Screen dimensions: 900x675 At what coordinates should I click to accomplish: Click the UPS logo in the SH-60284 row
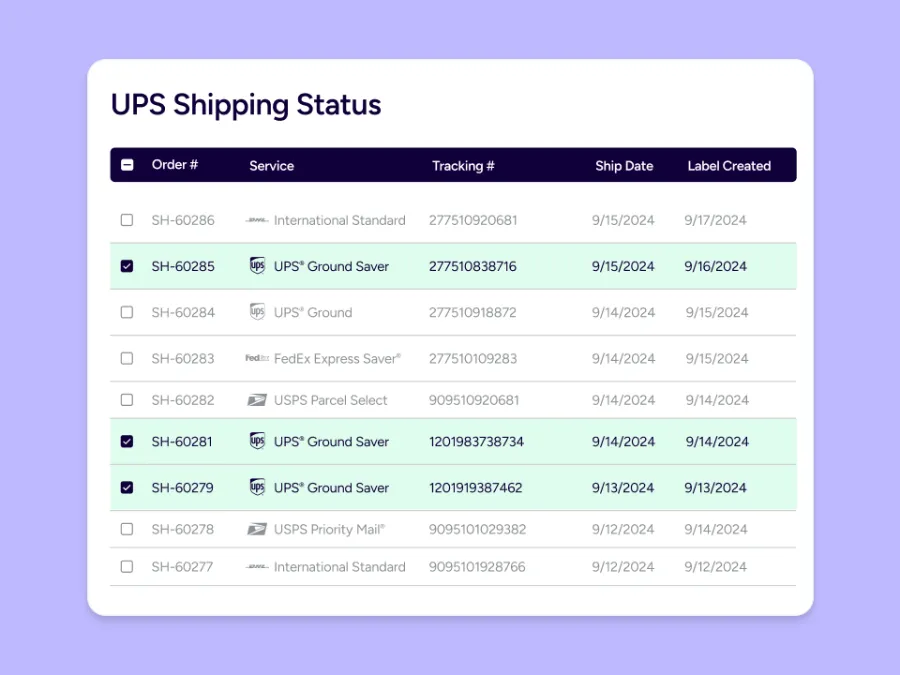coord(257,312)
